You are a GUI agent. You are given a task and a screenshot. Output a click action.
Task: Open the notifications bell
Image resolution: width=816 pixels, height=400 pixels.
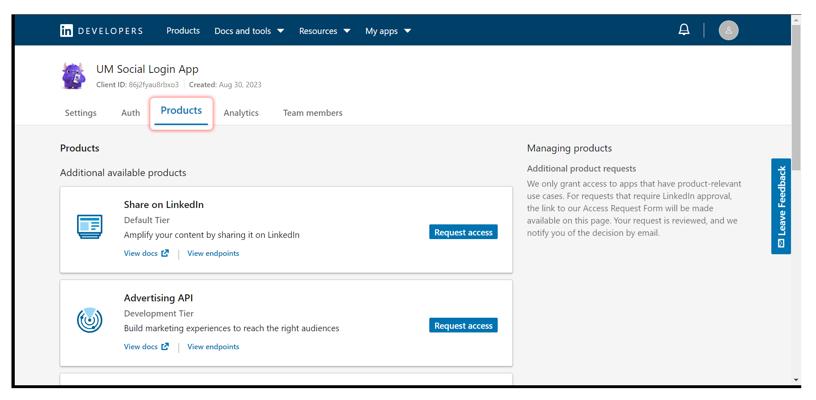pyautogui.click(x=684, y=30)
